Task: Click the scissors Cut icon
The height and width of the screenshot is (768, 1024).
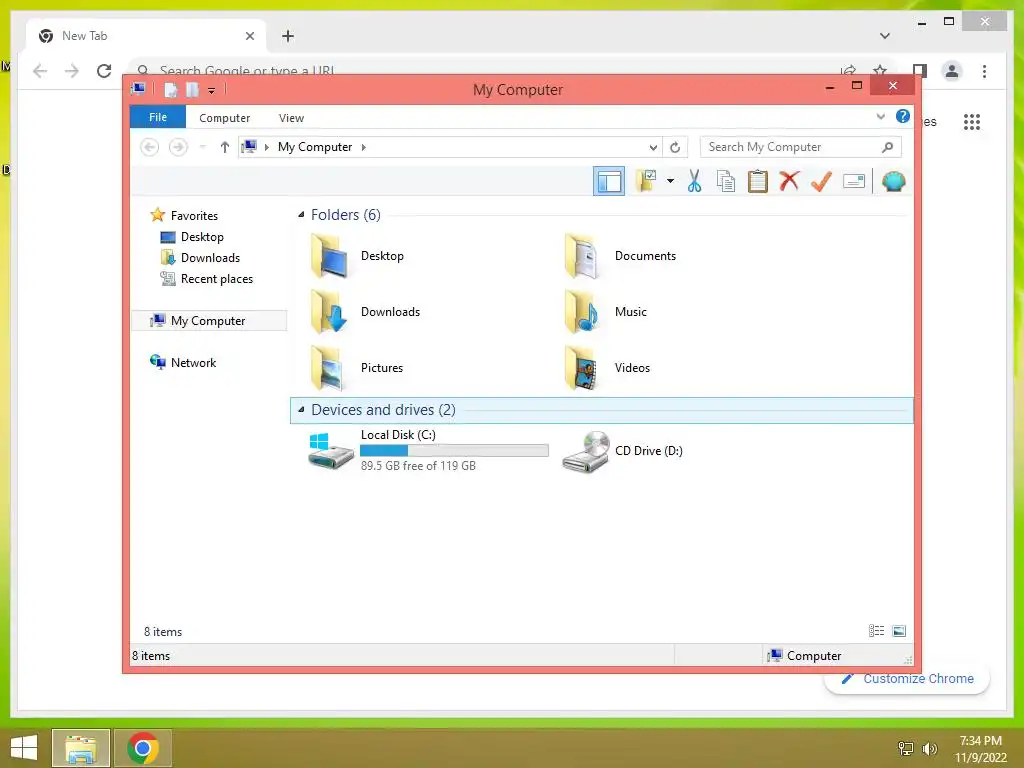Action: (694, 181)
